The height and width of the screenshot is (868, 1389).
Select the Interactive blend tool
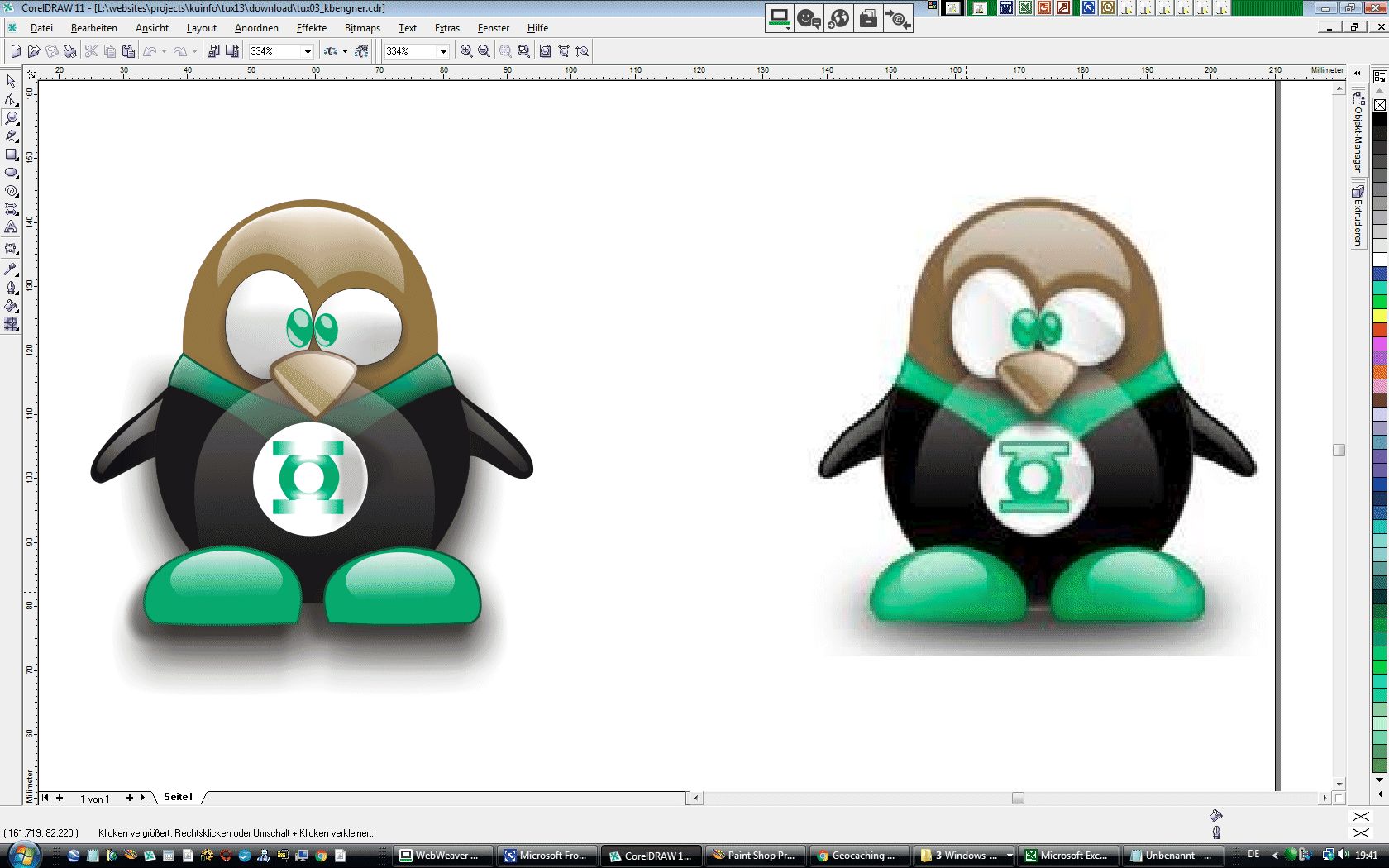tap(11, 249)
